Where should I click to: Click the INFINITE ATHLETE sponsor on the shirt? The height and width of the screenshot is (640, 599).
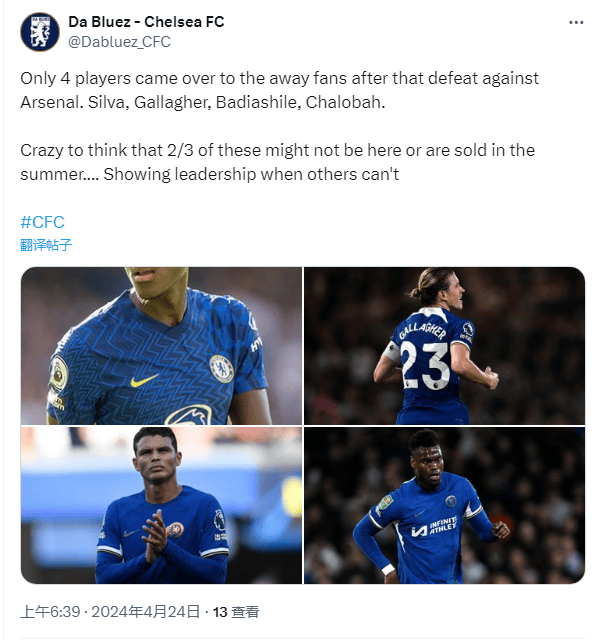pos(435,527)
